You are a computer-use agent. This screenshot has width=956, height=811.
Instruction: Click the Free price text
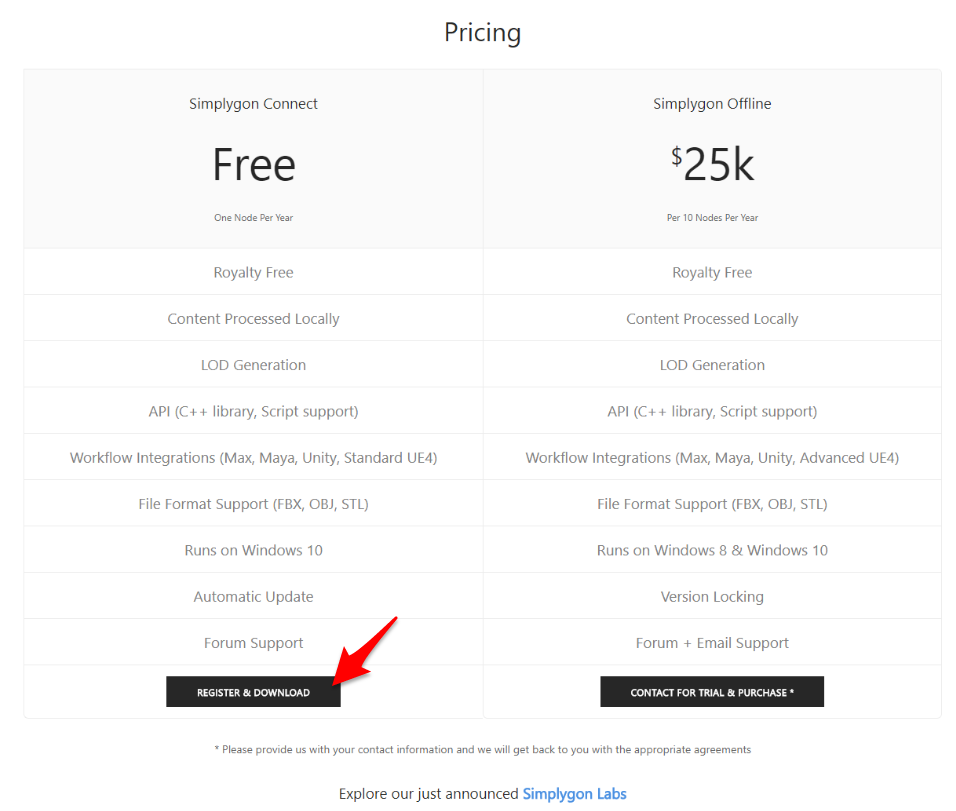[254, 165]
